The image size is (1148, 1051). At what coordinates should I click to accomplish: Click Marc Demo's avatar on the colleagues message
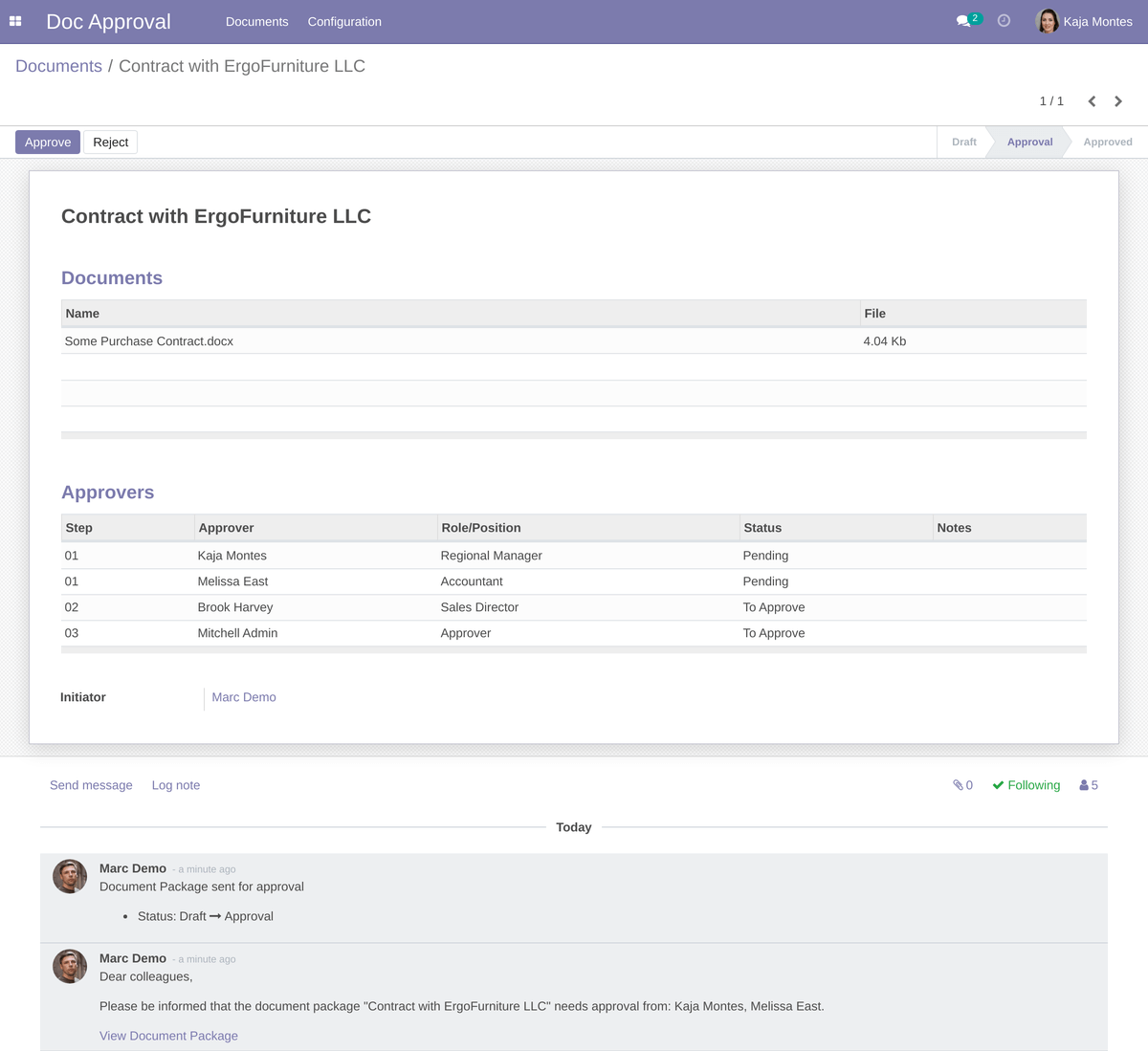point(69,966)
